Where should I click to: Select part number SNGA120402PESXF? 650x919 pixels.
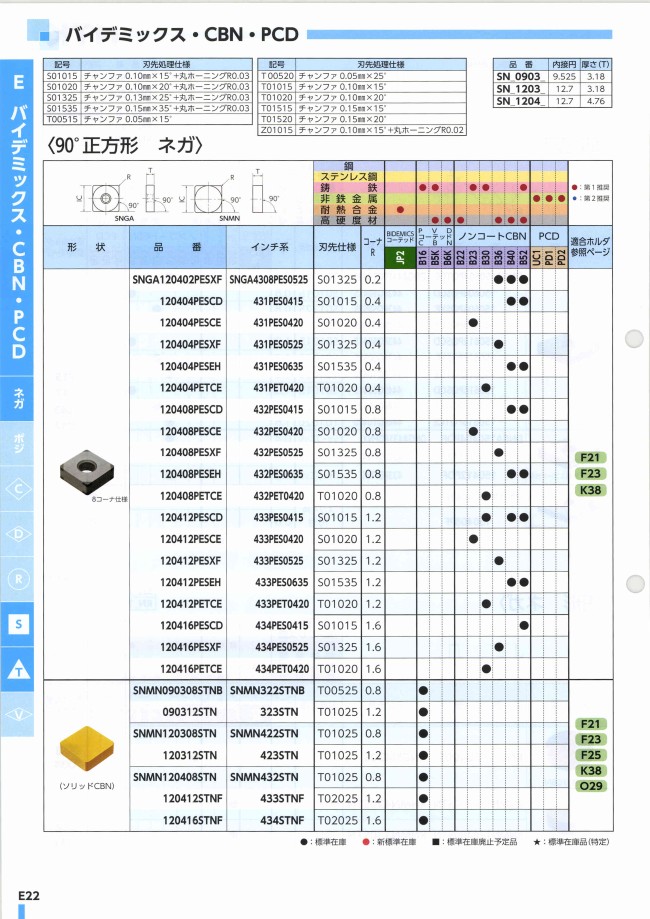[x=177, y=280]
